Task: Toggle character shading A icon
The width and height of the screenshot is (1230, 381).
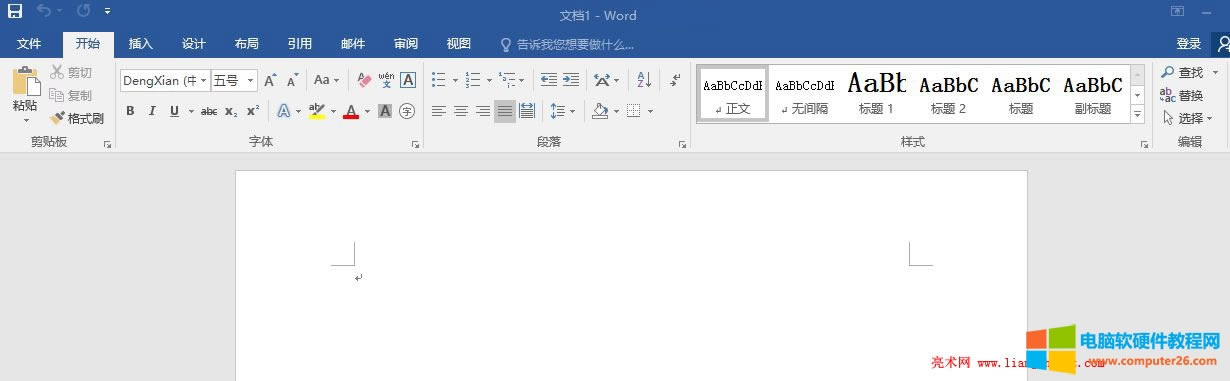Action: pos(385,111)
